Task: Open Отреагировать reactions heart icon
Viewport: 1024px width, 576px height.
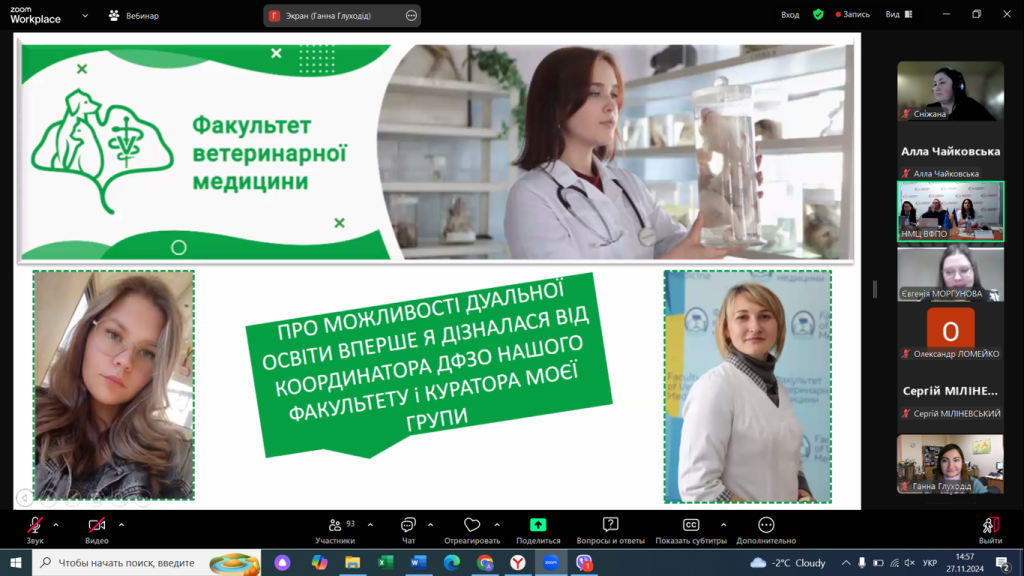Action: [472, 525]
